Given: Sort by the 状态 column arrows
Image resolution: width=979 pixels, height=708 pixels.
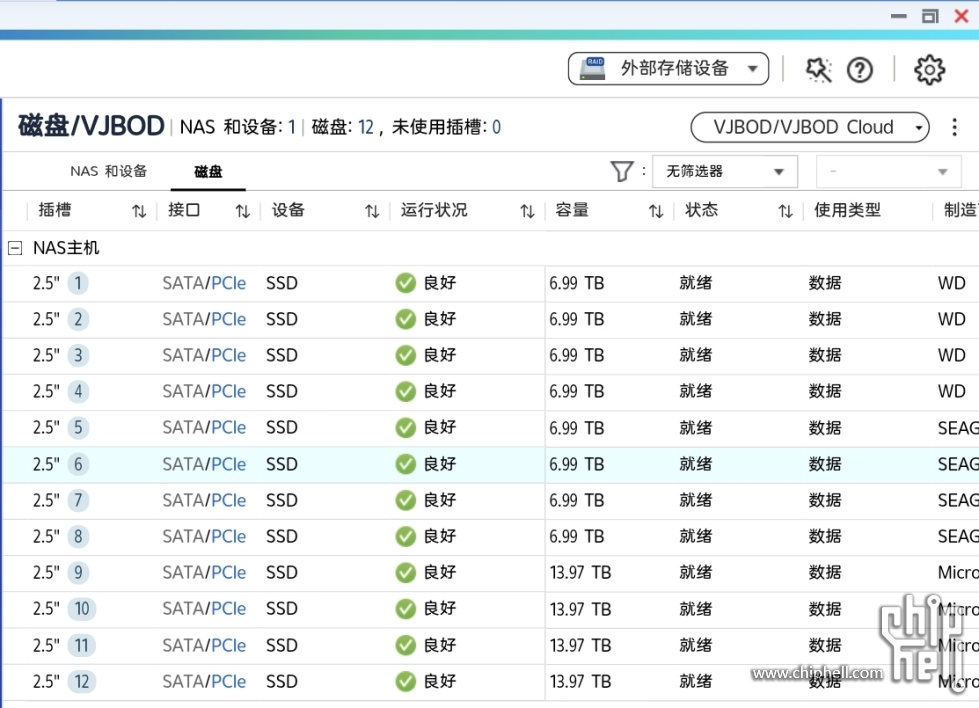Looking at the screenshot, I should coord(785,212).
